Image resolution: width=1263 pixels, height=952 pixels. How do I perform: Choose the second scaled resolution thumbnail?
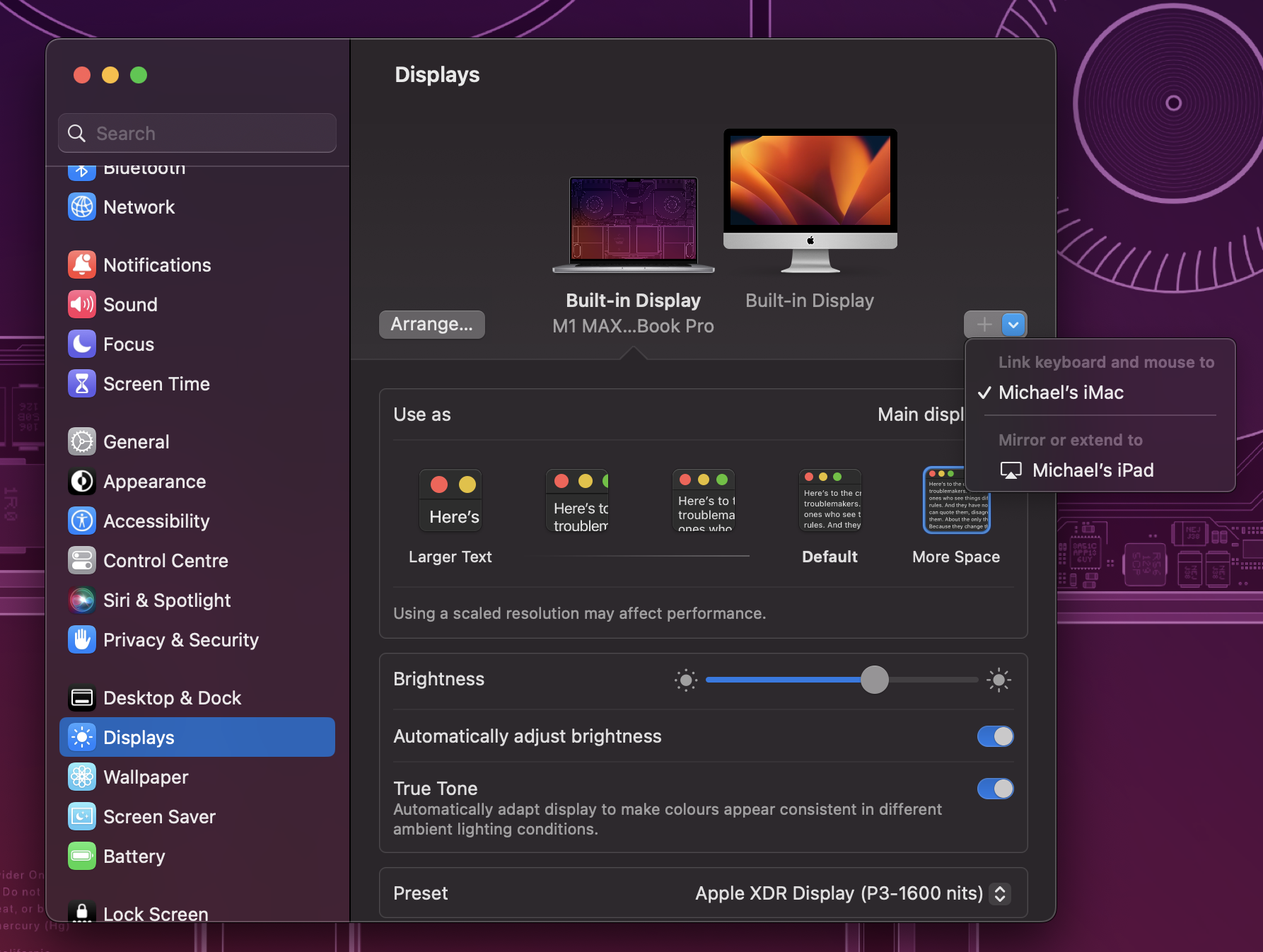(577, 500)
